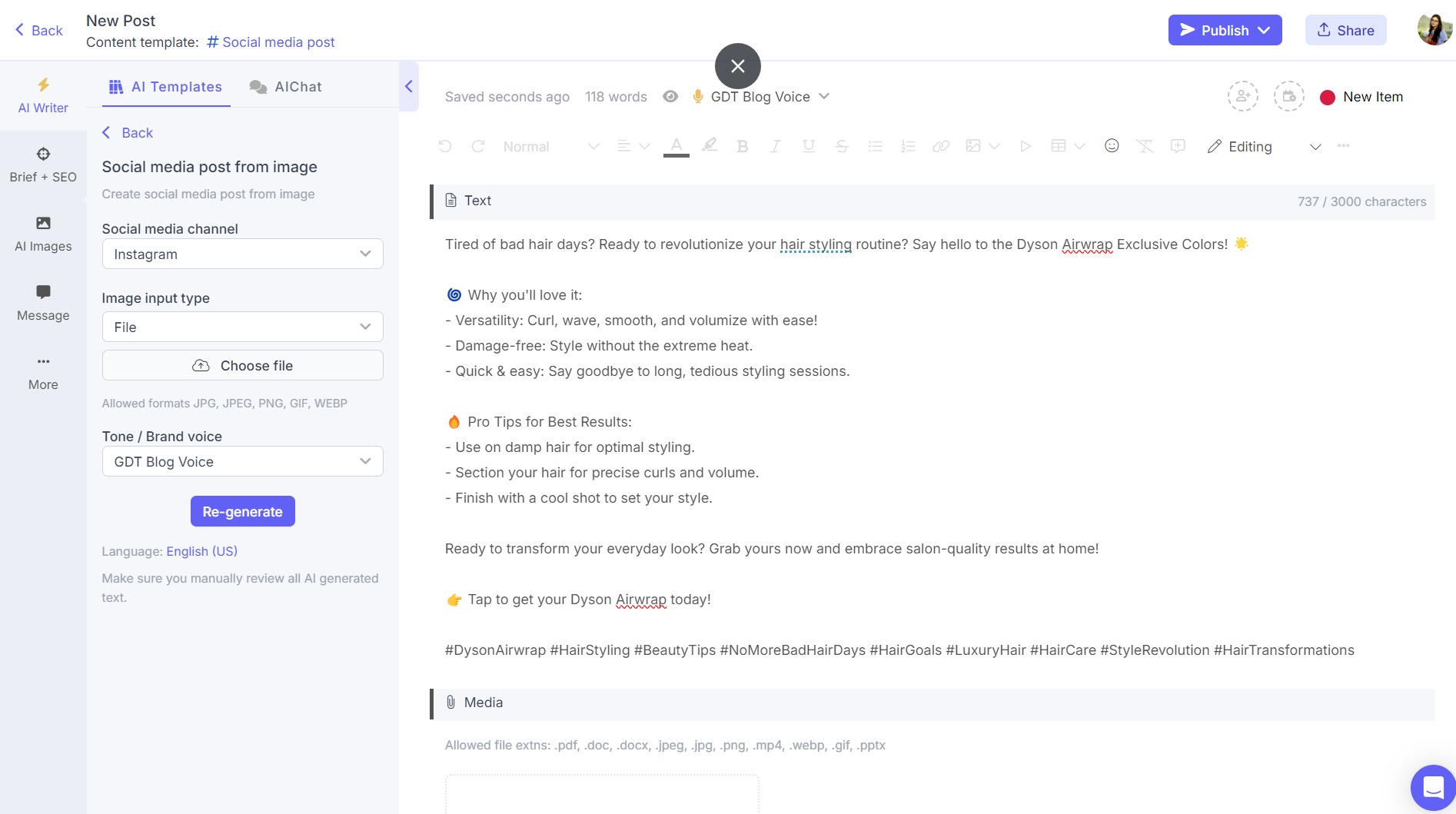Open the Brief + SEO panel
Viewport: 1456px width, 814px height.
(x=43, y=165)
